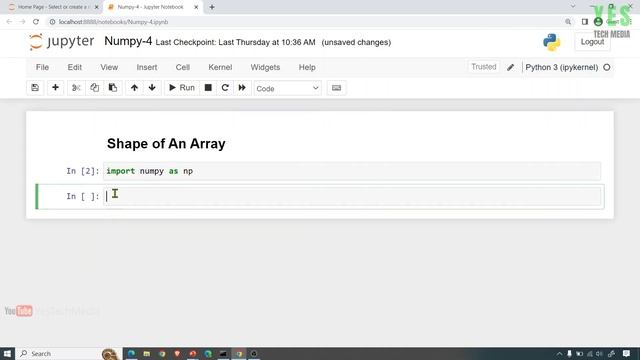This screenshot has width=640, height=360.
Task: Click the taskbar Search box
Action: point(69,353)
